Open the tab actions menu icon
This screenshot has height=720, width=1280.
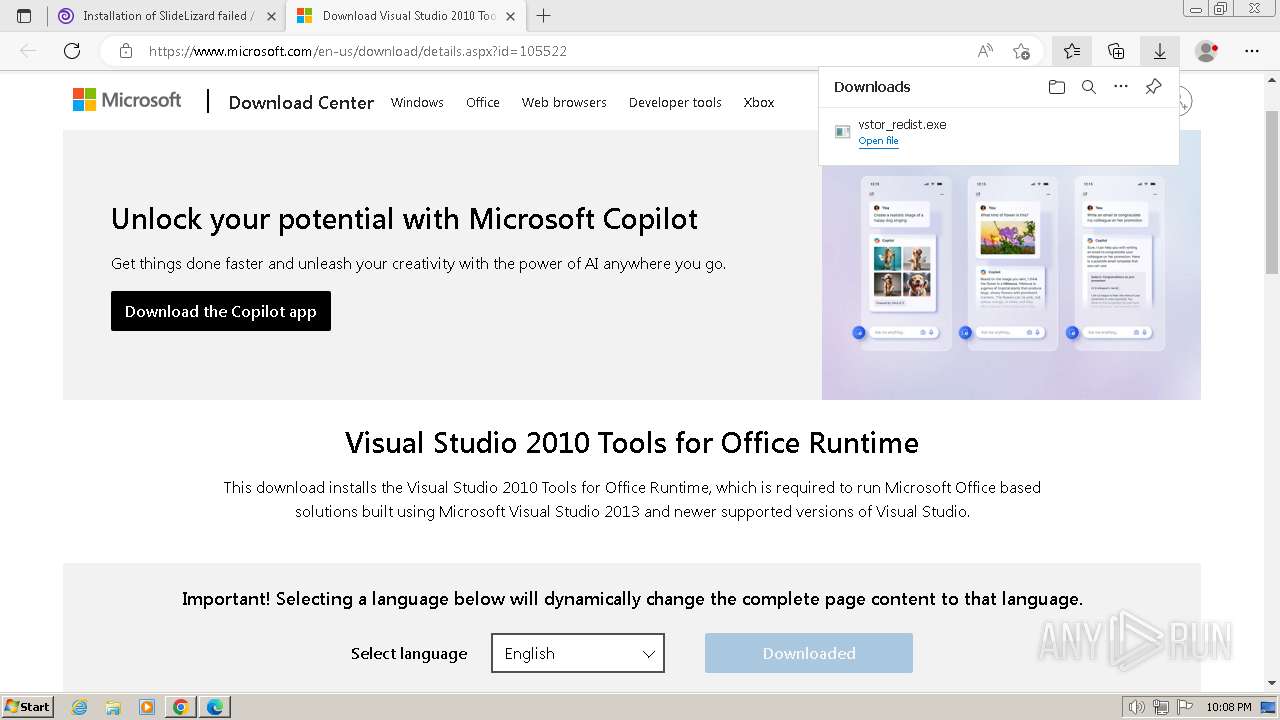pos(24,16)
